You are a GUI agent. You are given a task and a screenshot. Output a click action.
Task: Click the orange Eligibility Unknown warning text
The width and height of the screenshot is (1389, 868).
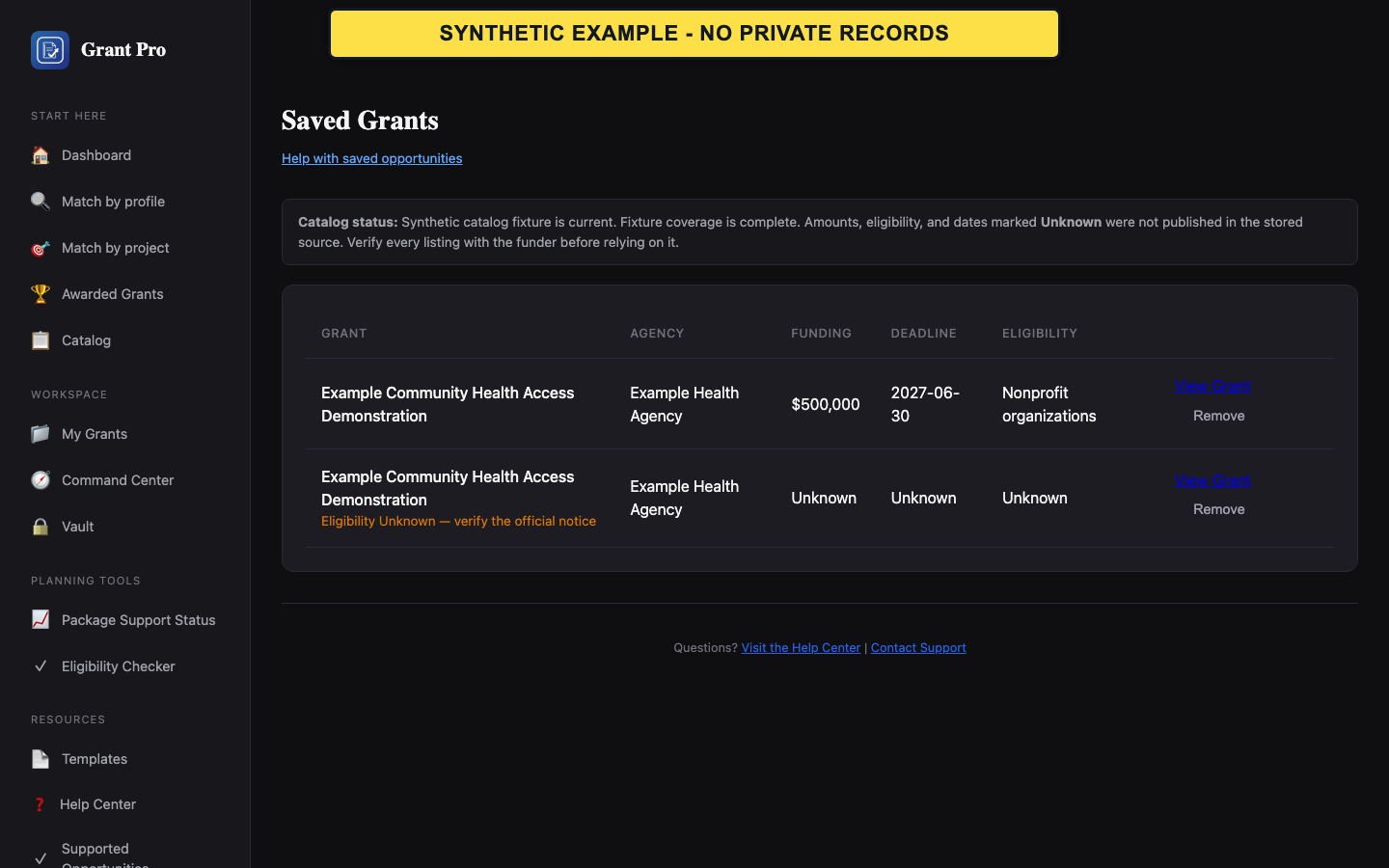point(458,521)
